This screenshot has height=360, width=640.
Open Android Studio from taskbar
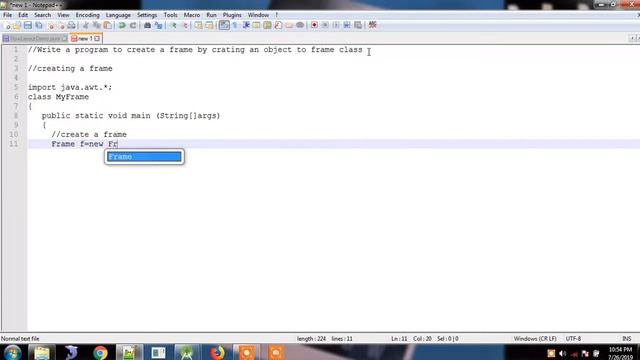coord(187,352)
